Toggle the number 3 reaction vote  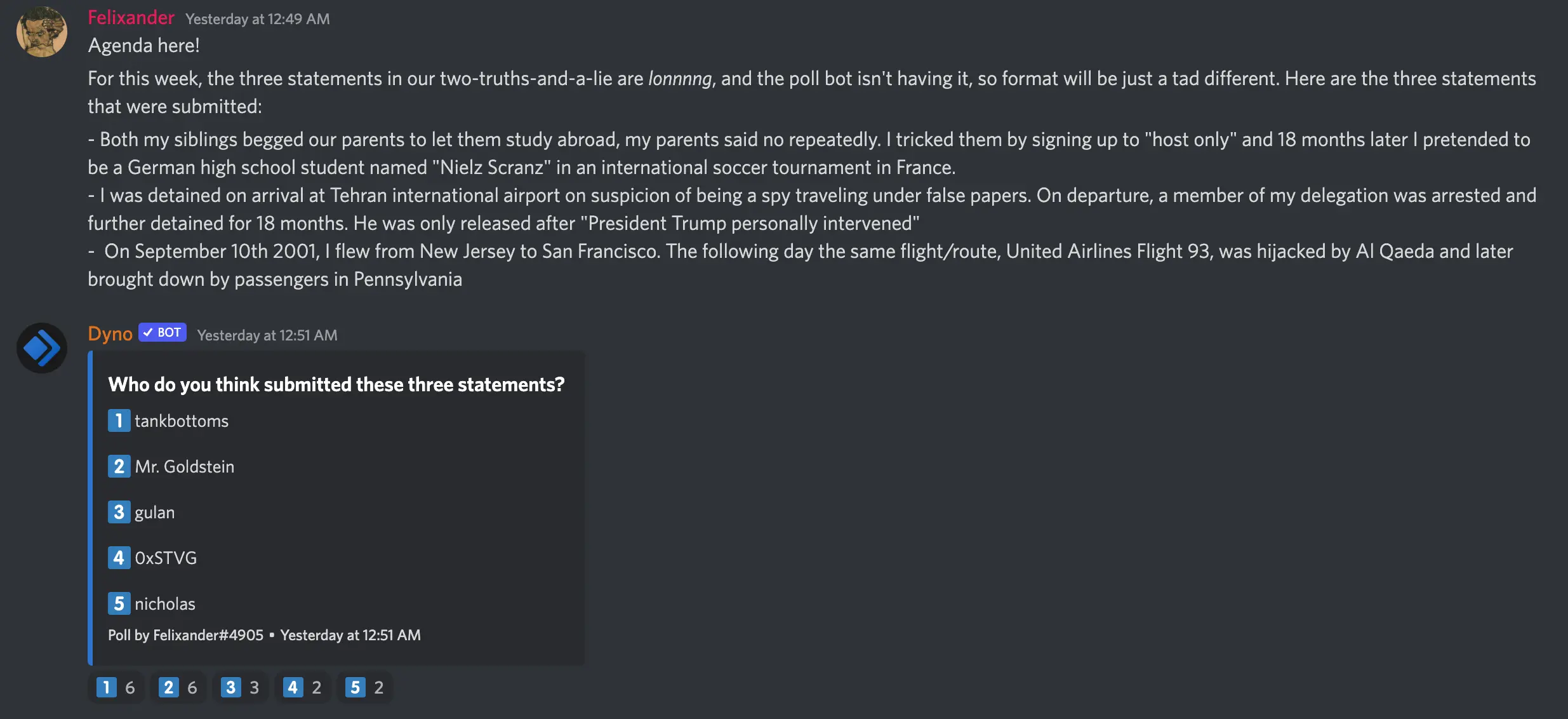241,687
